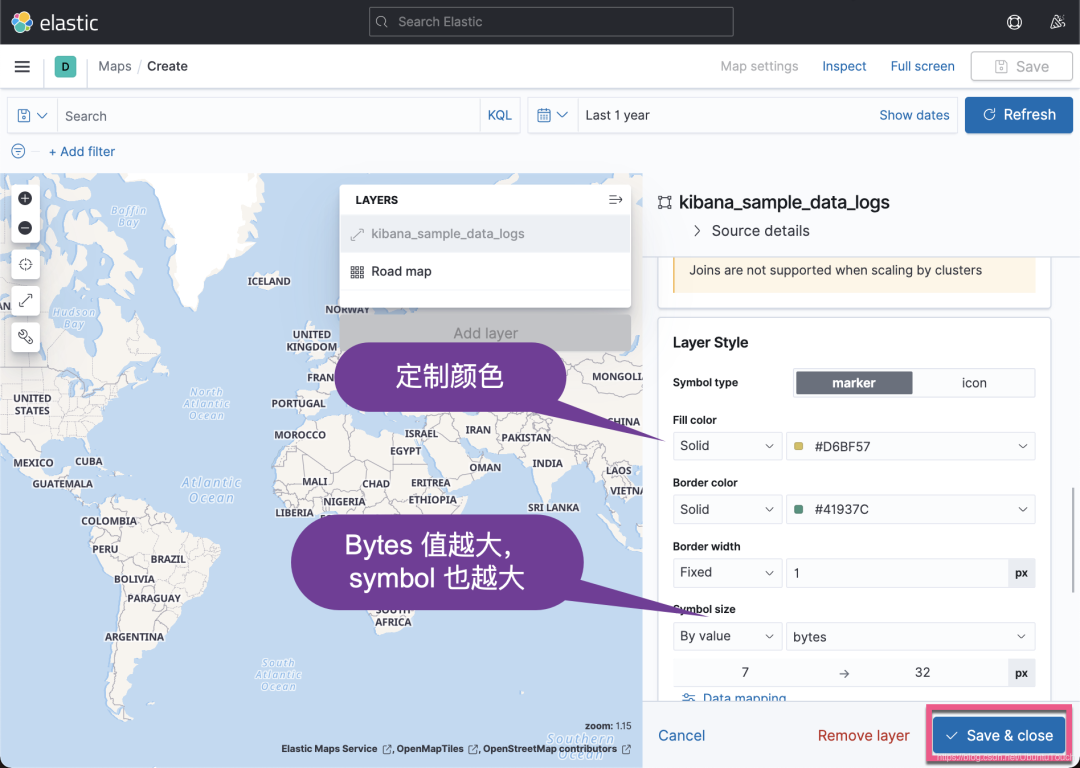Open Map settings
The height and width of the screenshot is (768, 1080).
coord(759,66)
